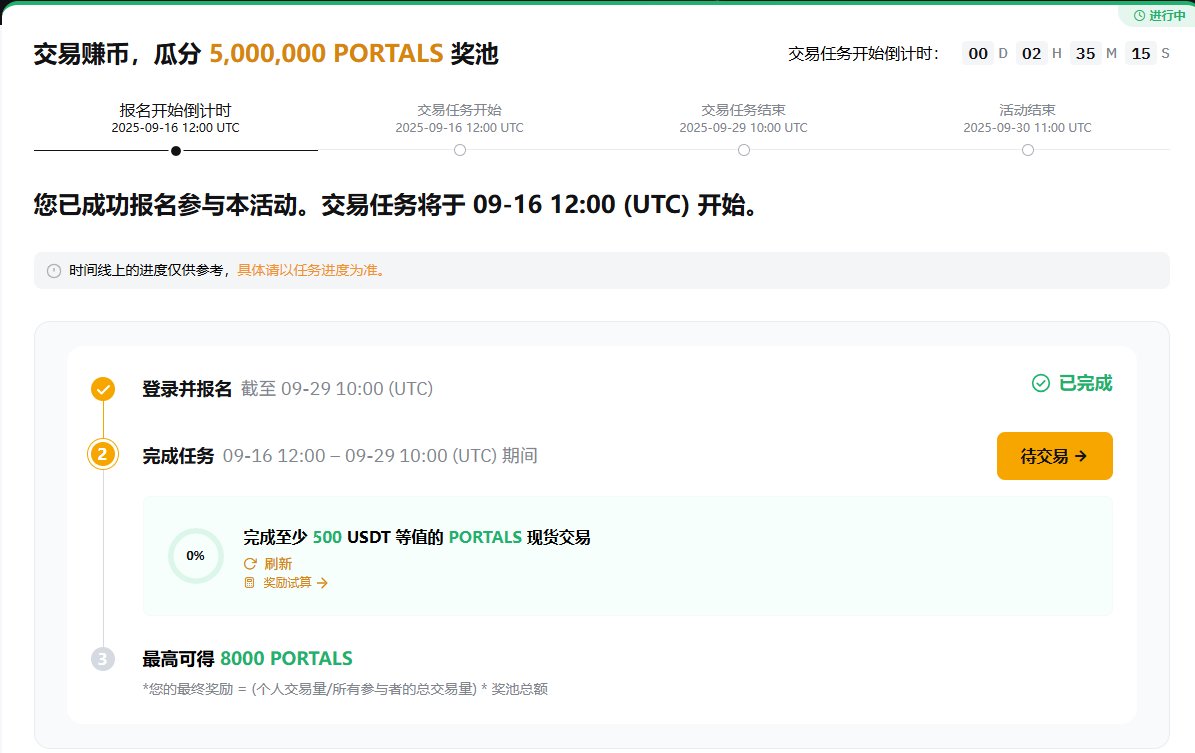Select the 活动结束 timeline stage label

click(x=1027, y=111)
